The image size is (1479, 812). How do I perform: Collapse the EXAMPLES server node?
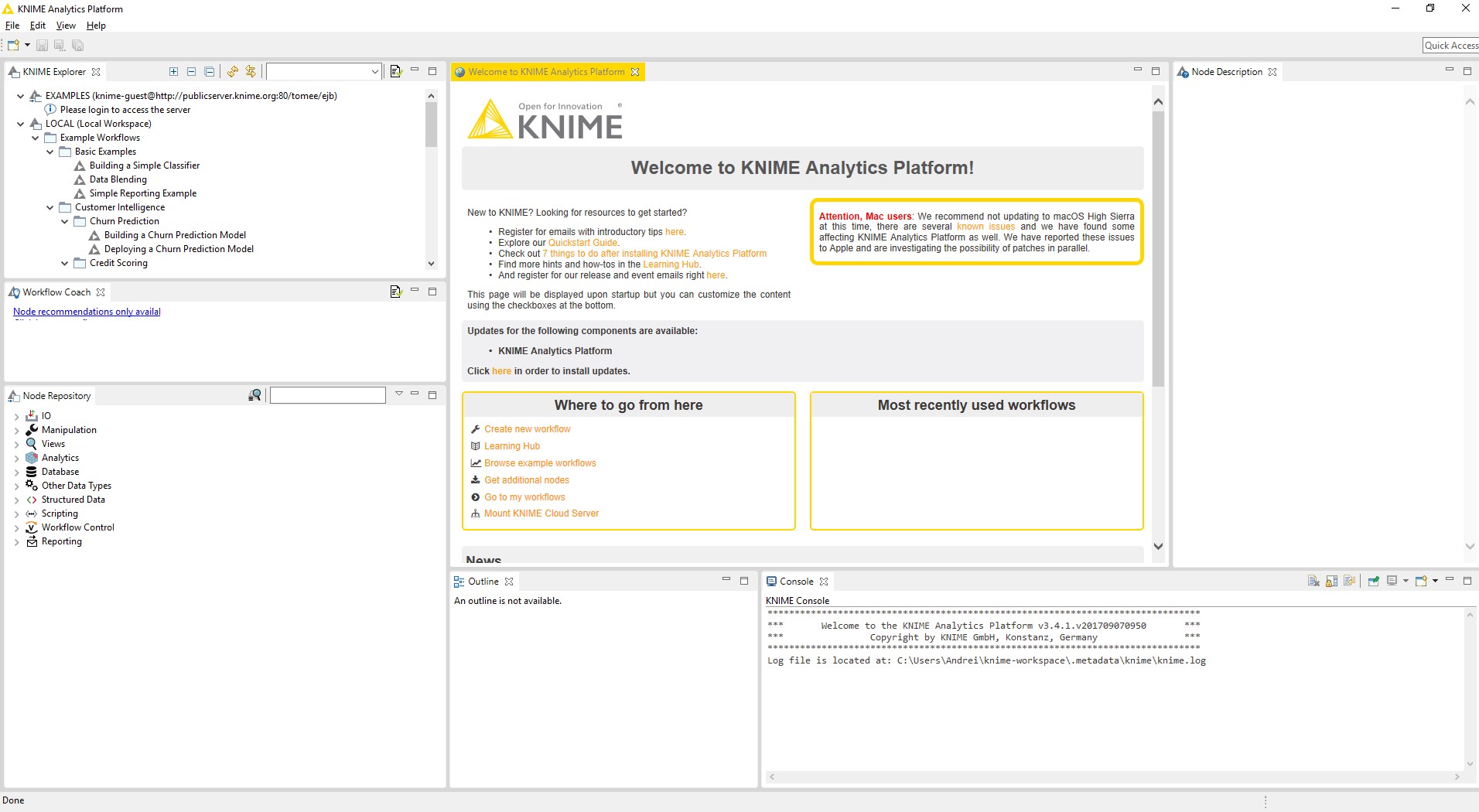click(x=20, y=96)
